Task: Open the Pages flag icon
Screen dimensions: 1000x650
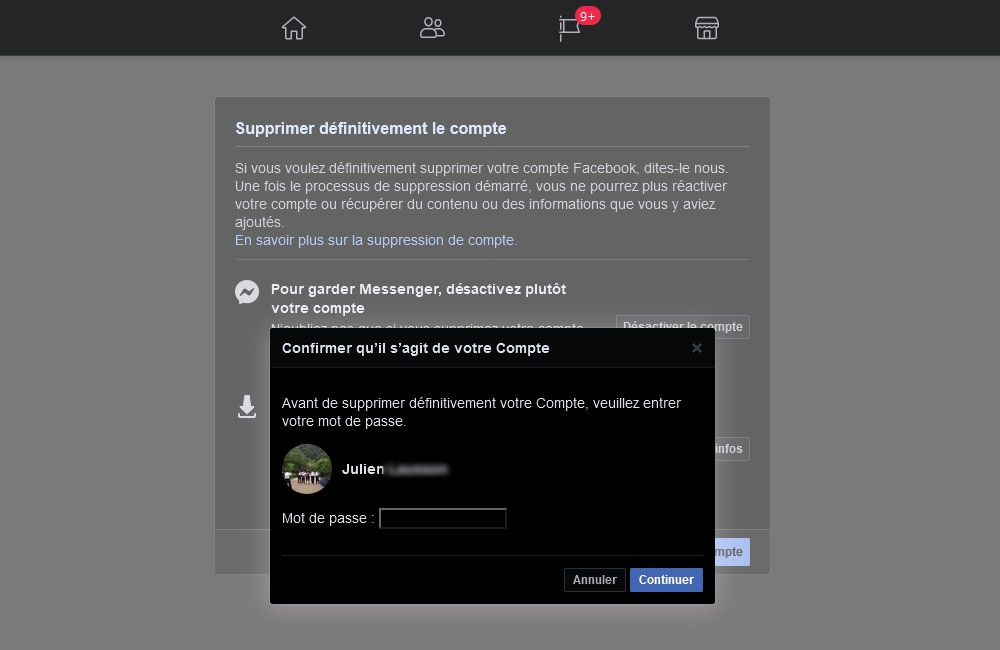Action: (569, 29)
